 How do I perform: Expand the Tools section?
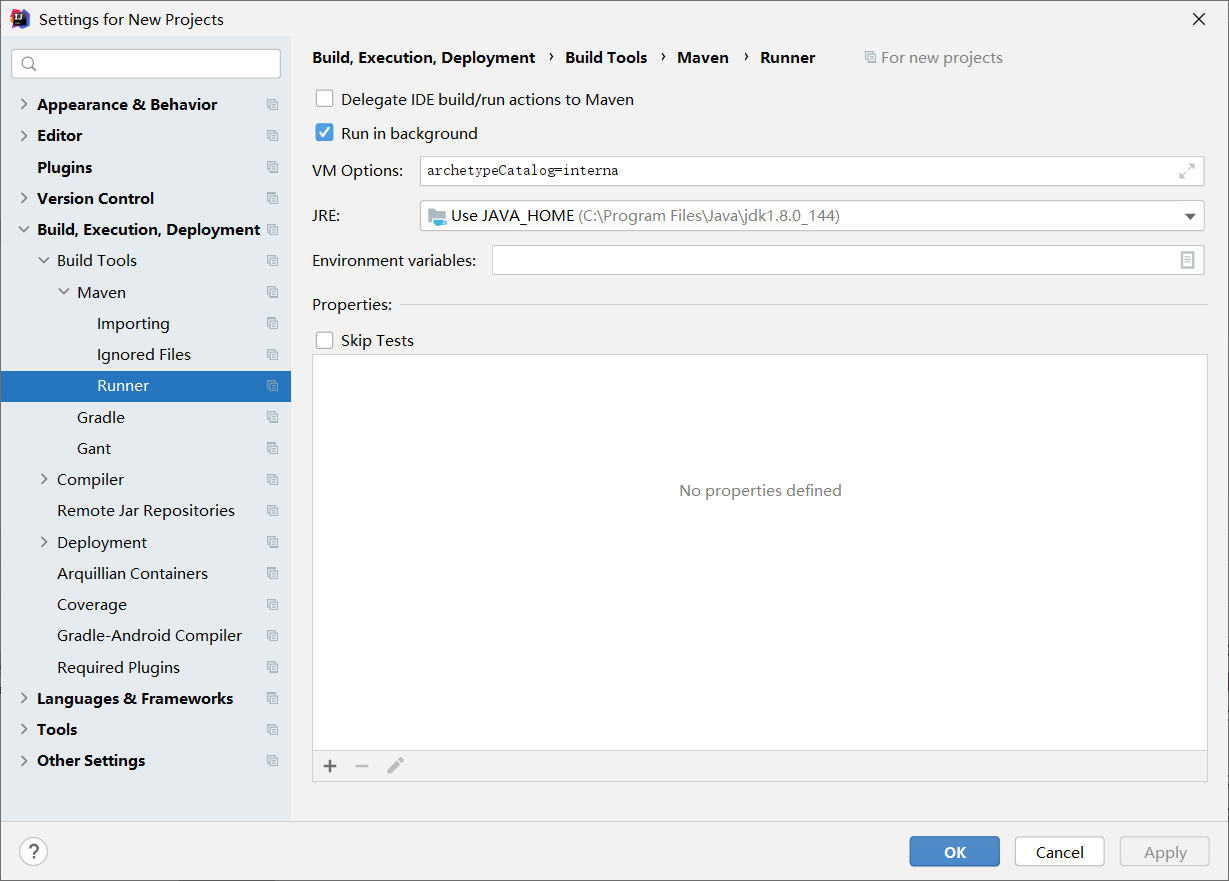(x=24, y=729)
